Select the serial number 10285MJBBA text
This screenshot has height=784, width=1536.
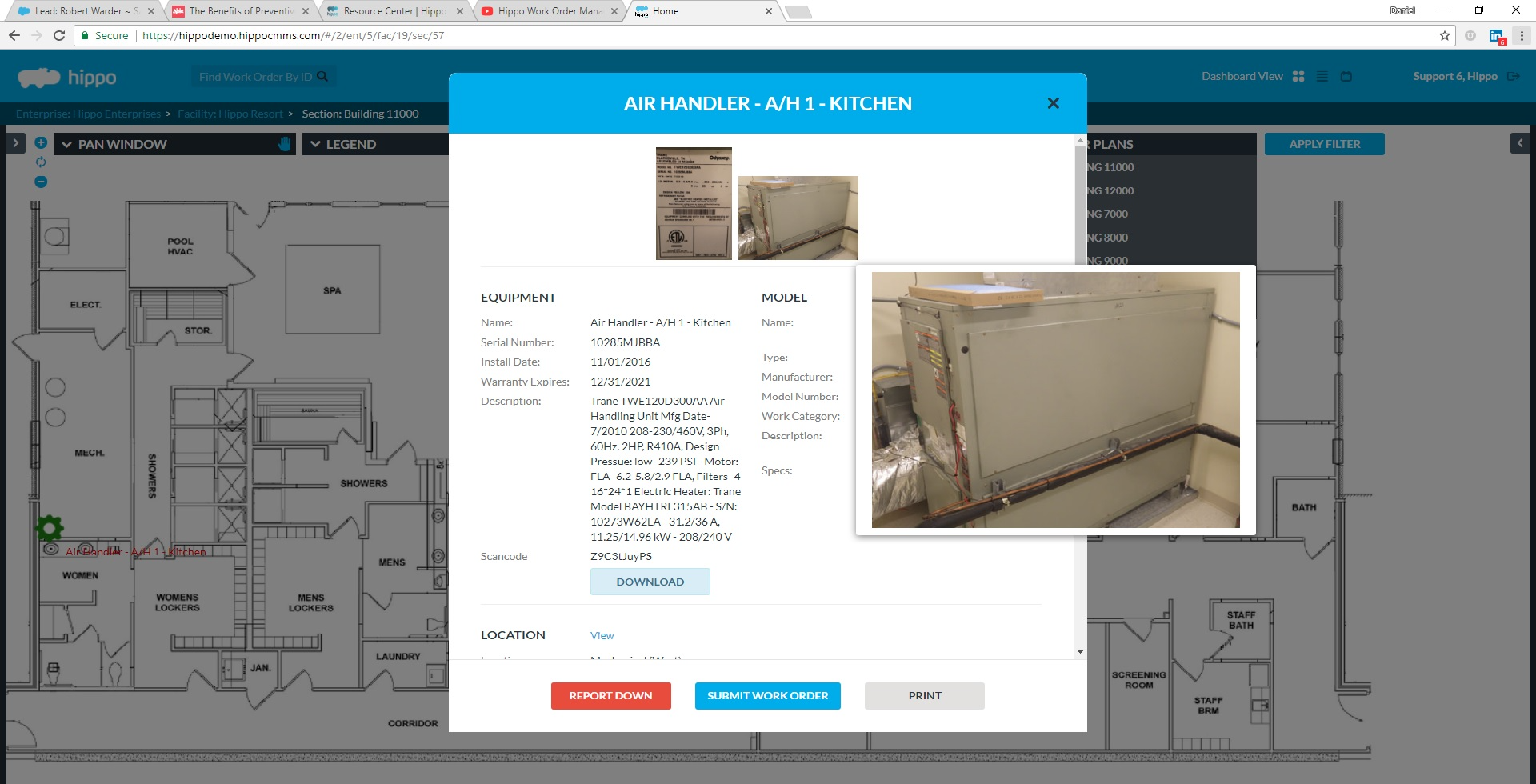(625, 342)
